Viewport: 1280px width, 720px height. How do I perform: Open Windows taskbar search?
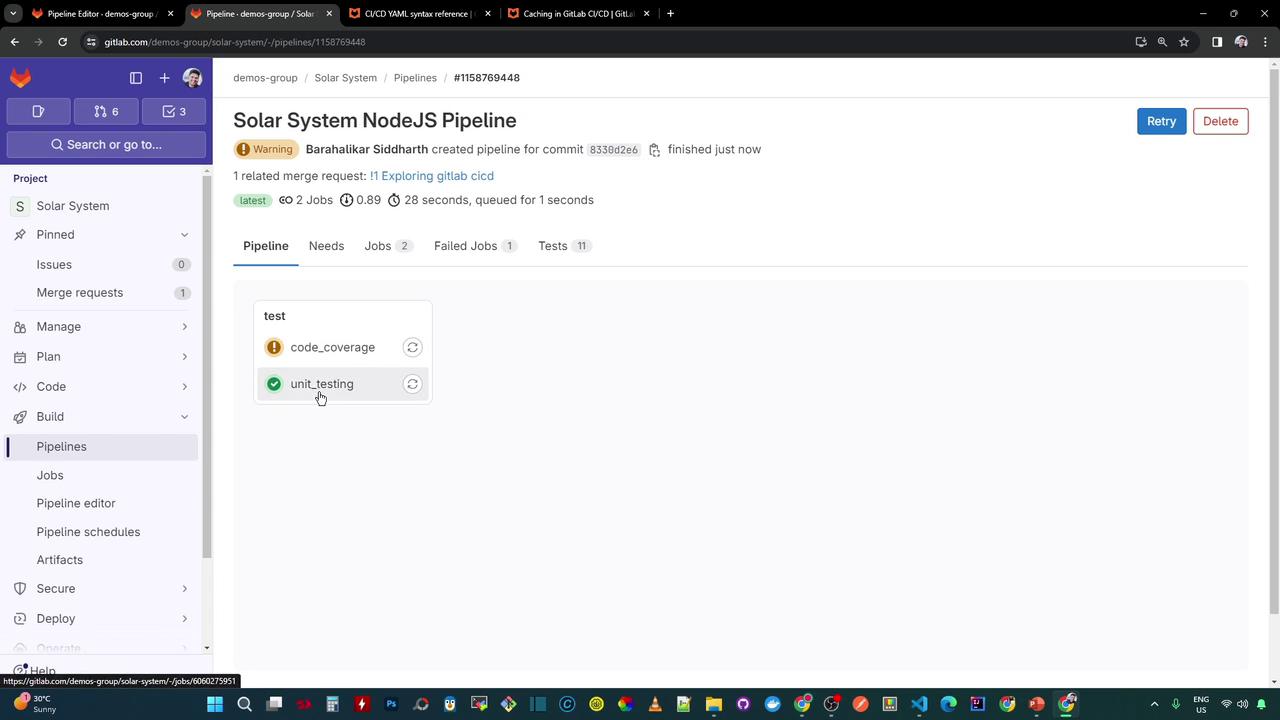244,704
